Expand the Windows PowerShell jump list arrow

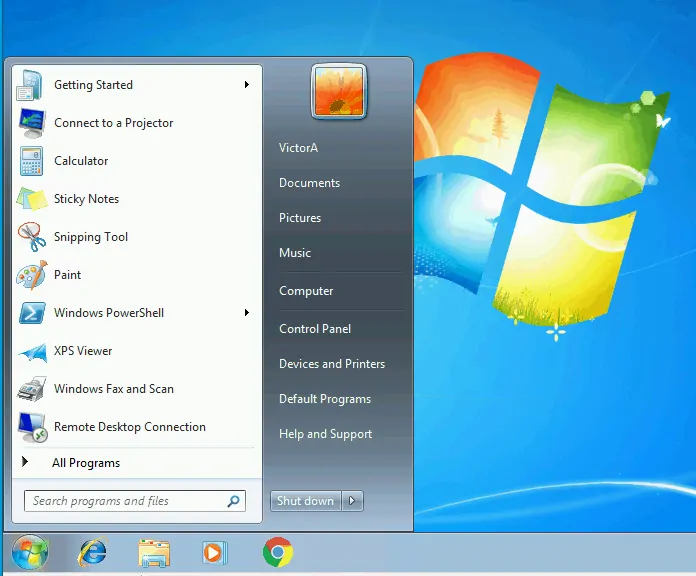[247, 312]
